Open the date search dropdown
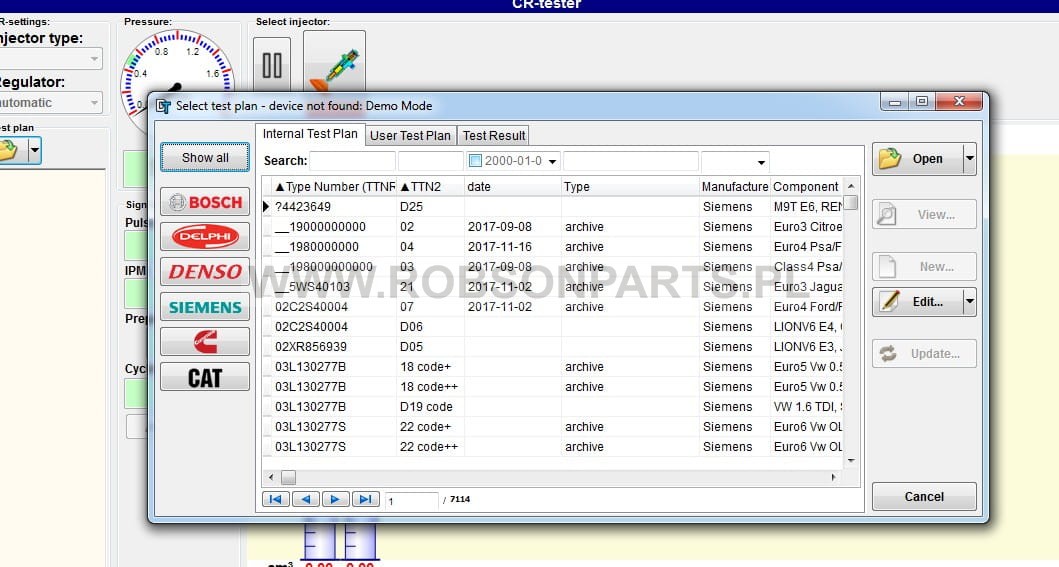Screen dimensions: 1059x567 (553, 161)
